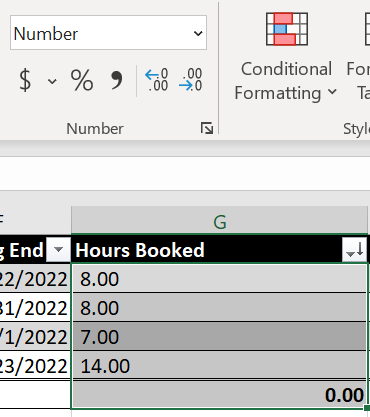Select cell with 14.00 hours
370x417 pixels.
point(219,366)
